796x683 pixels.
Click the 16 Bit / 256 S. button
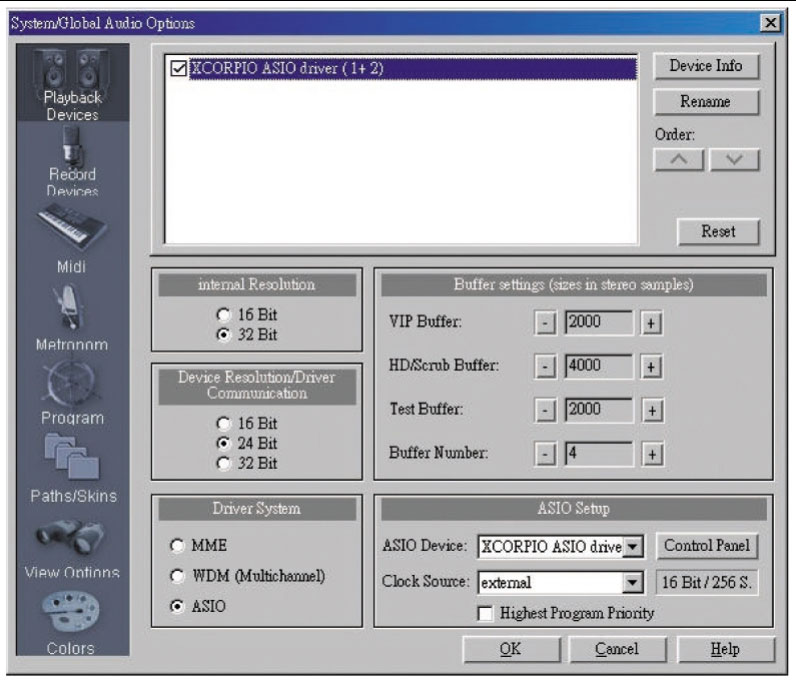pyautogui.click(x=707, y=582)
